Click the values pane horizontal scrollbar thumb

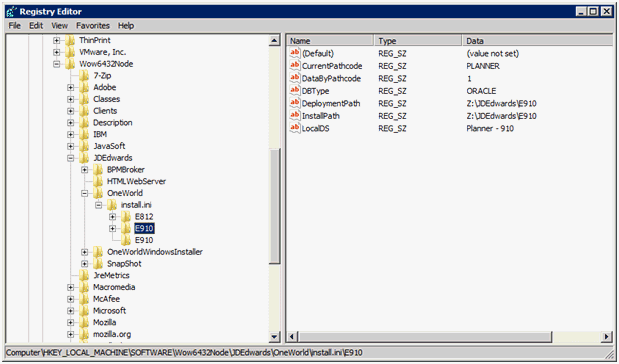(425, 337)
